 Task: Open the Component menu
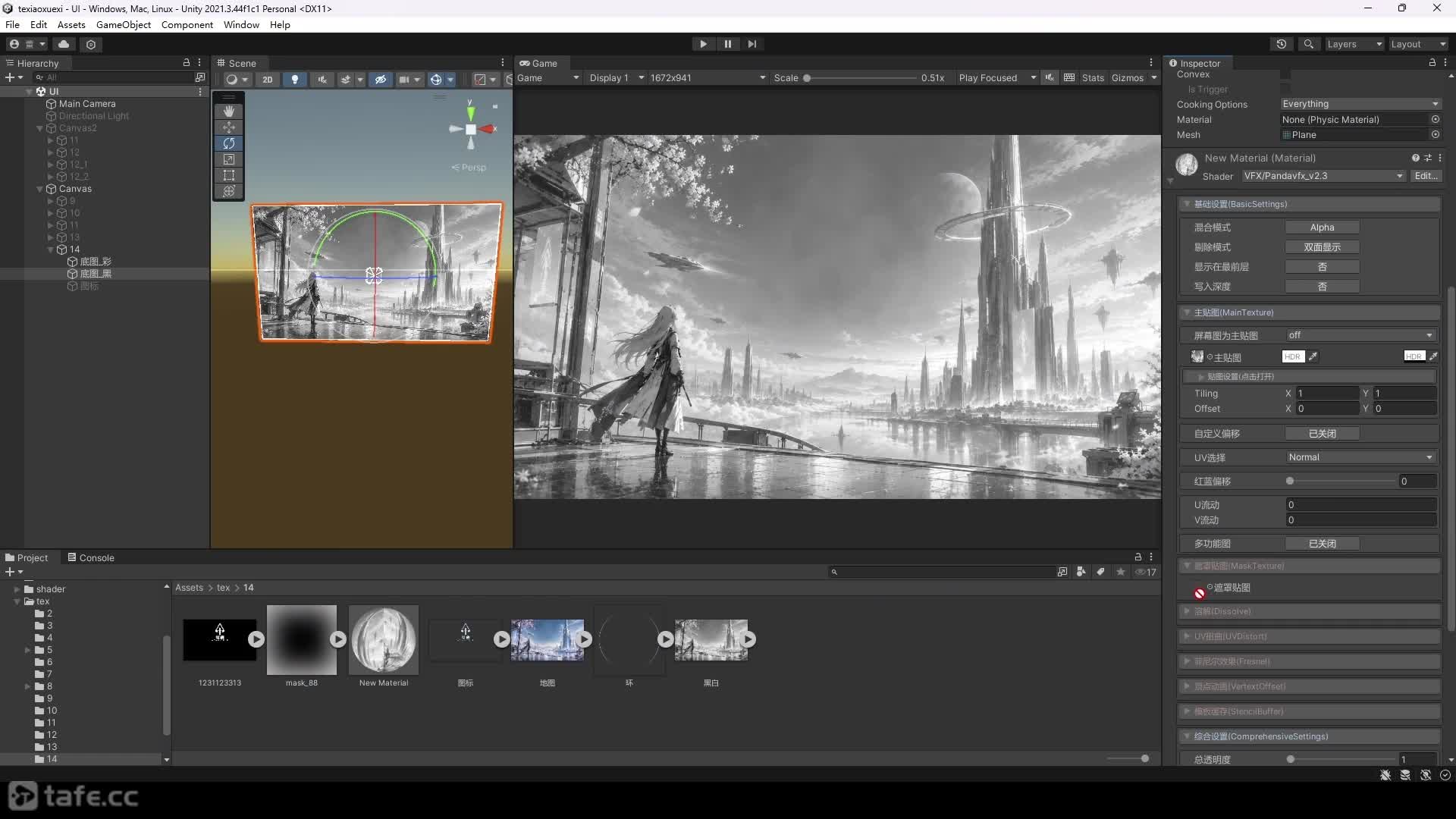click(187, 24)
